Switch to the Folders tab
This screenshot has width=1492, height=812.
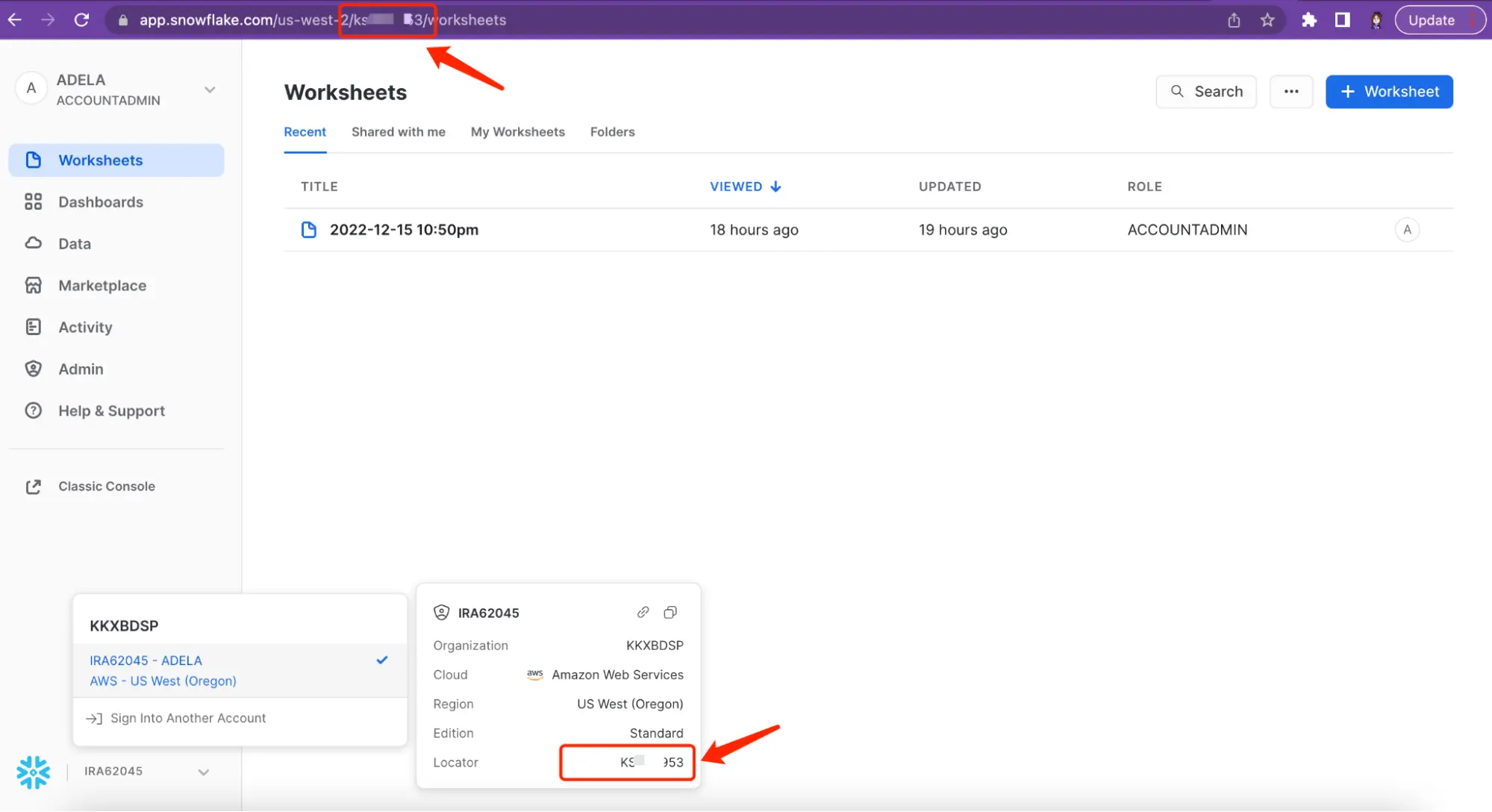pos(613,132)
